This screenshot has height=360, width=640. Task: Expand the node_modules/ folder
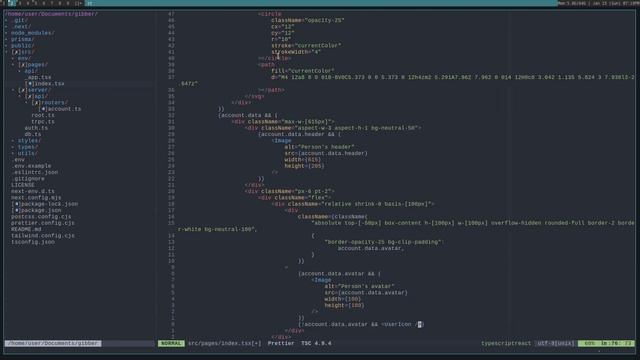pyautogui.click(x=33, y=33)
